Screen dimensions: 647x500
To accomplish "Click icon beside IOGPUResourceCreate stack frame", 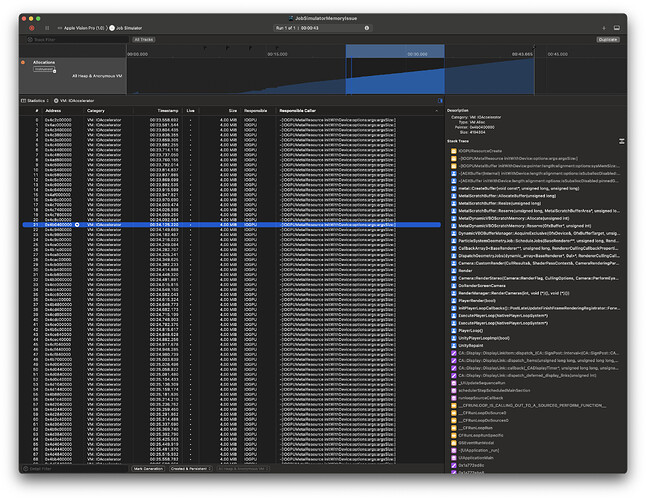I will [x=453, y=151].
